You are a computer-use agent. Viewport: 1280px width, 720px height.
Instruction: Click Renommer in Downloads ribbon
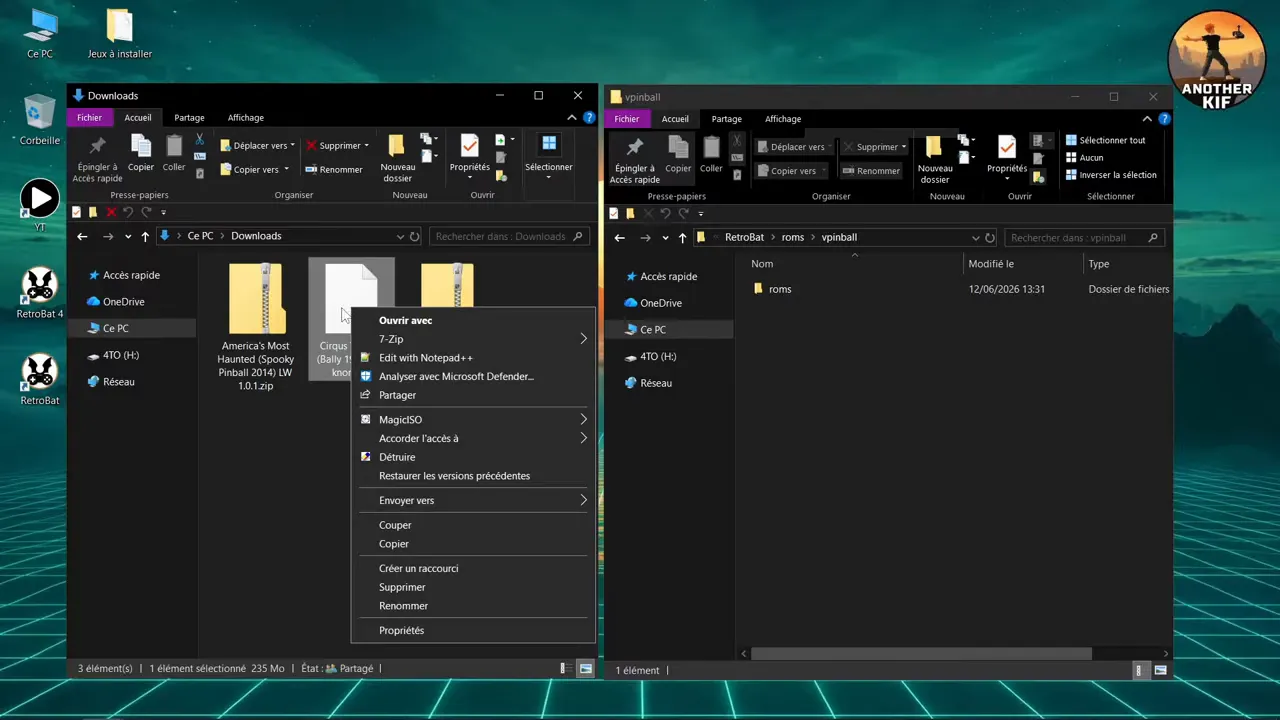coord(334,170)
